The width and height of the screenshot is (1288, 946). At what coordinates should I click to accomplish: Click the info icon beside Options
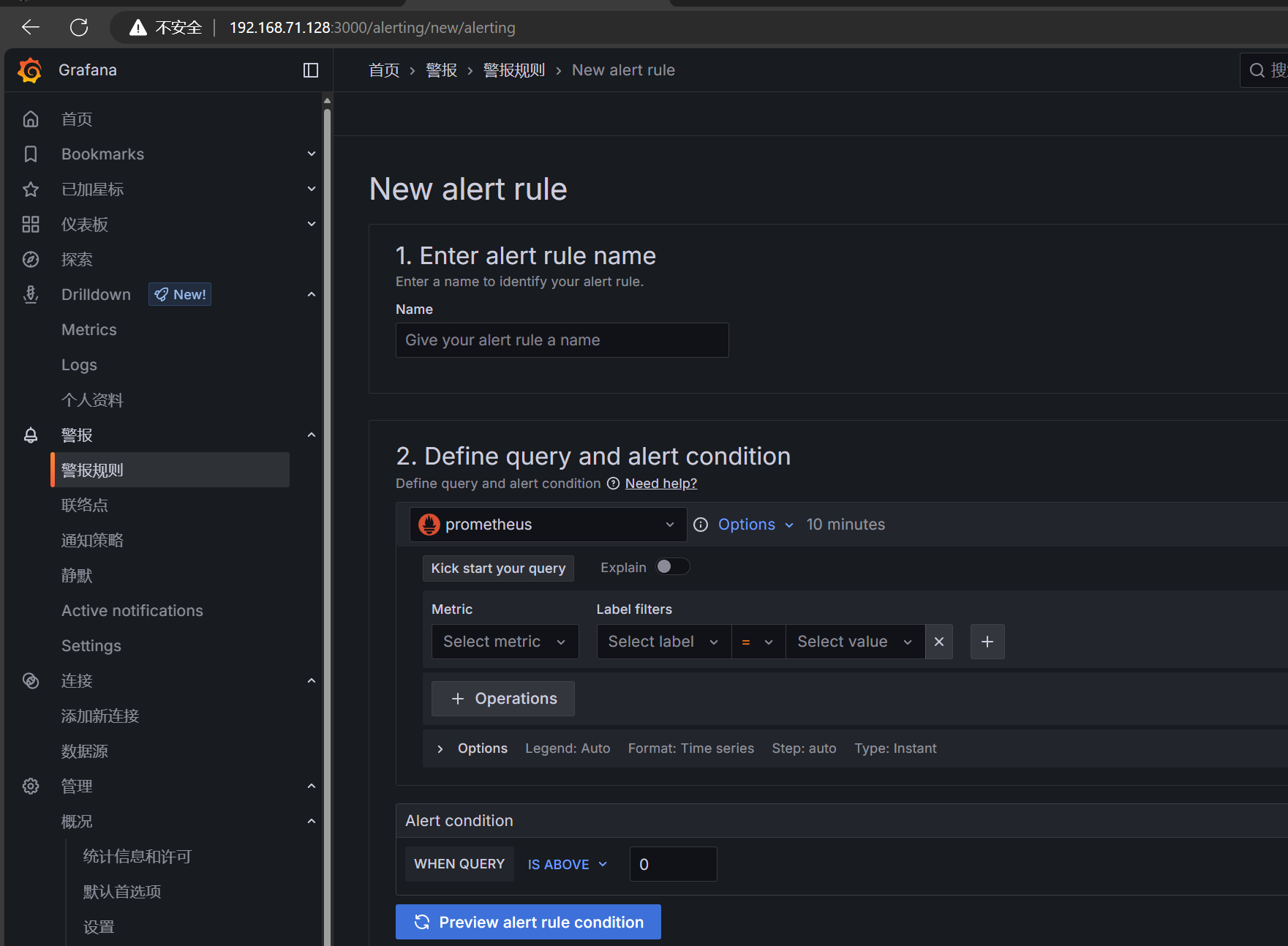tap(701, 525)
